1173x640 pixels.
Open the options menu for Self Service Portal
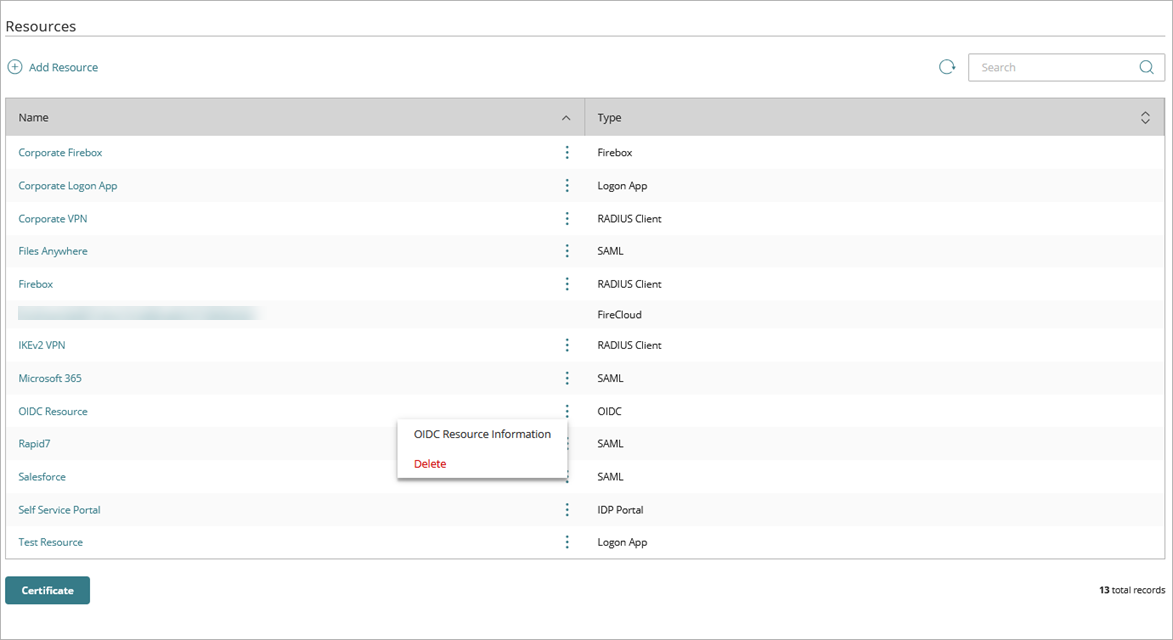(x=567, y=510)
